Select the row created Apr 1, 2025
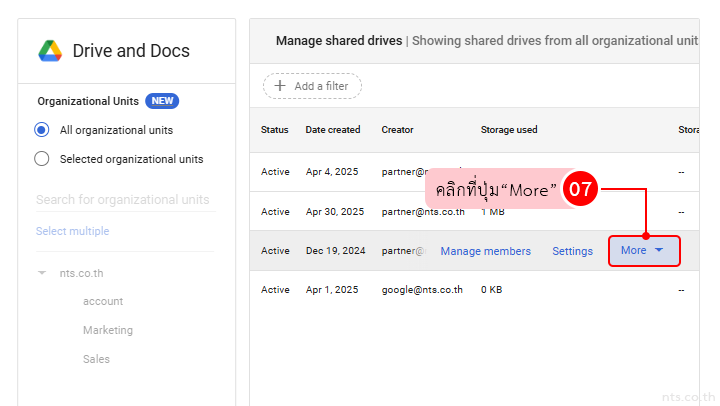Screen dimensions: 720x406 coord(332,290)
